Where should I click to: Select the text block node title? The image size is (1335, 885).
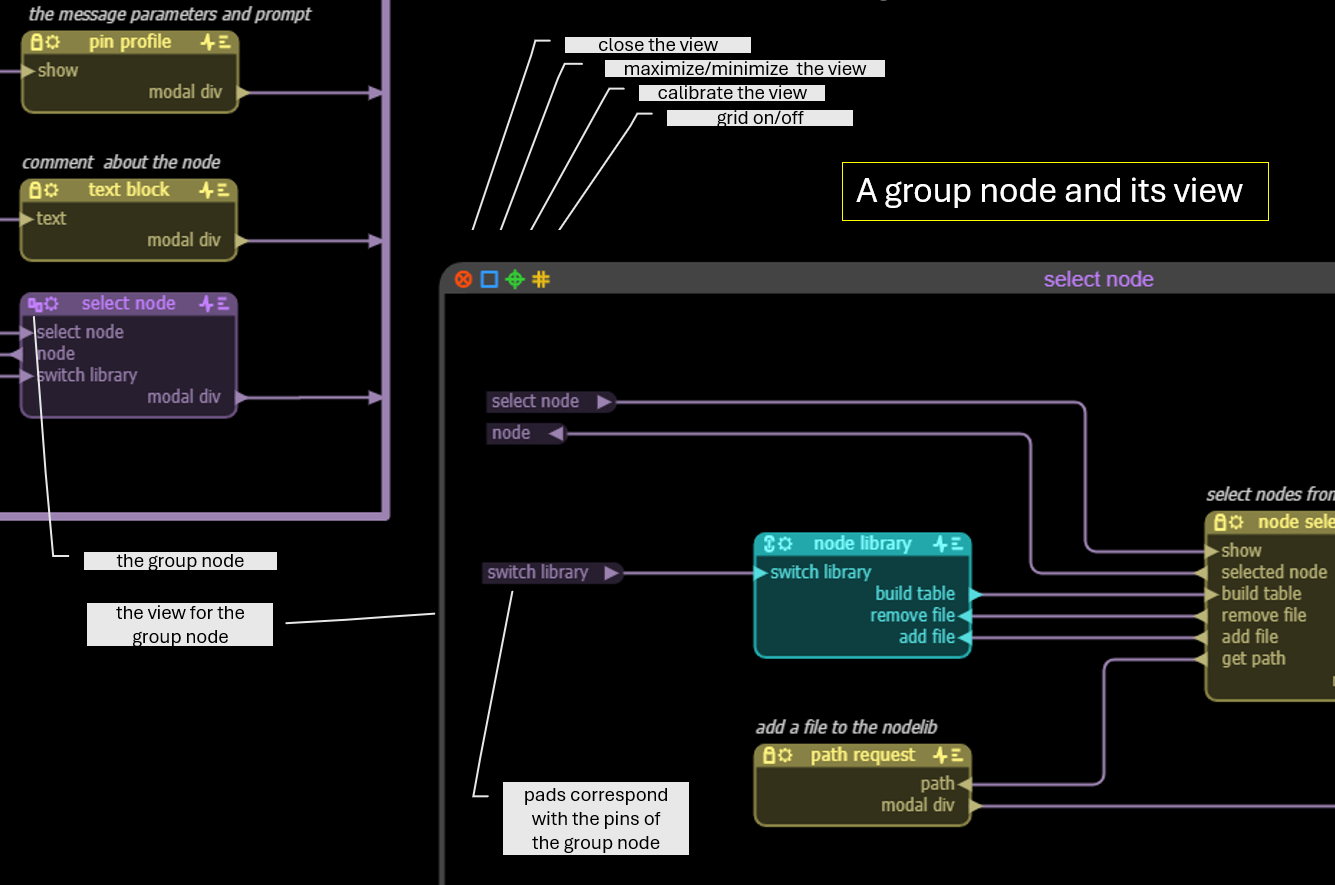point(129,190)
